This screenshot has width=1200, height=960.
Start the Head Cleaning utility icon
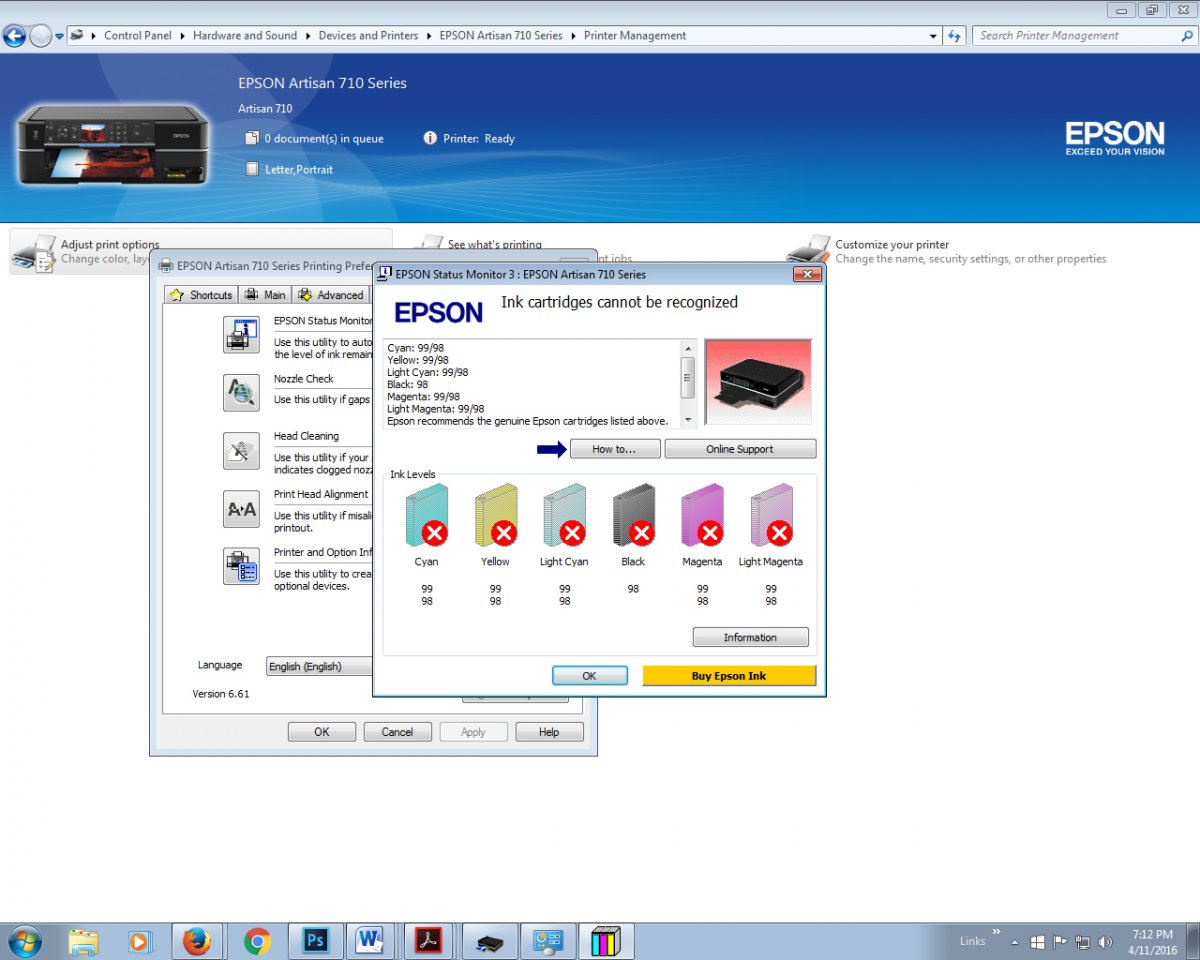[241, 450]
